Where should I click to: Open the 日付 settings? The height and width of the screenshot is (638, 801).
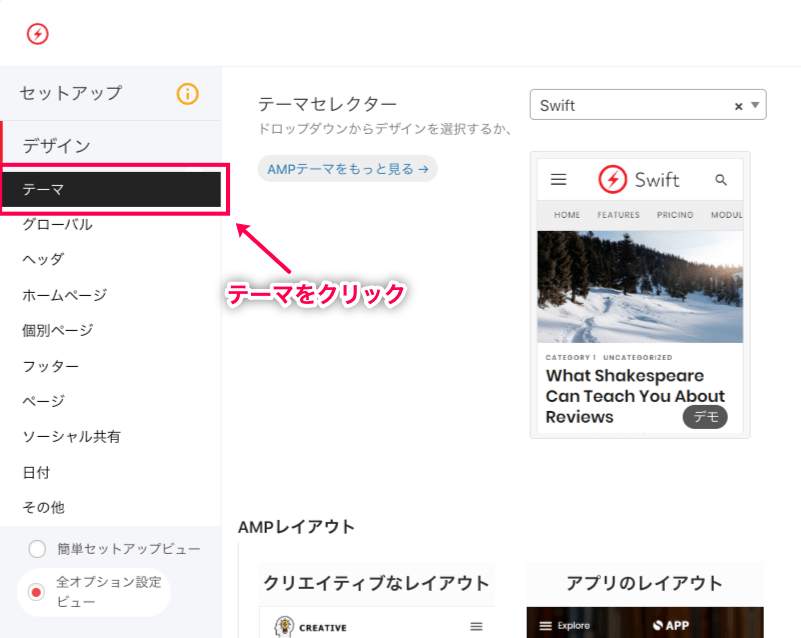(x=36, y=472)
